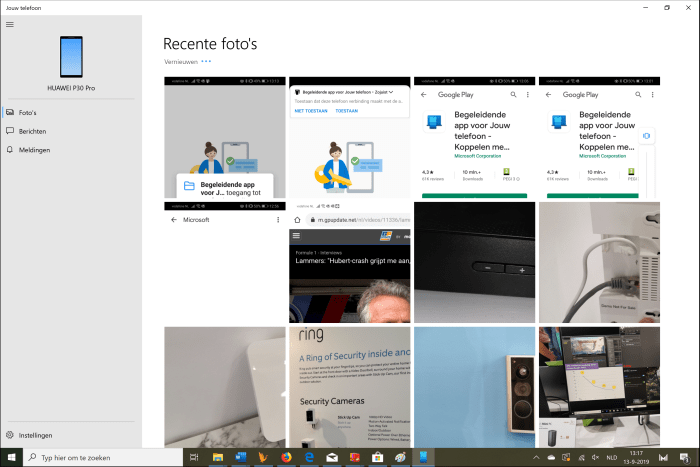The height and width of the screenshot is (467, 700).
Task: Open the Google Play screenshot with volume slider
Action: (599, 138)
